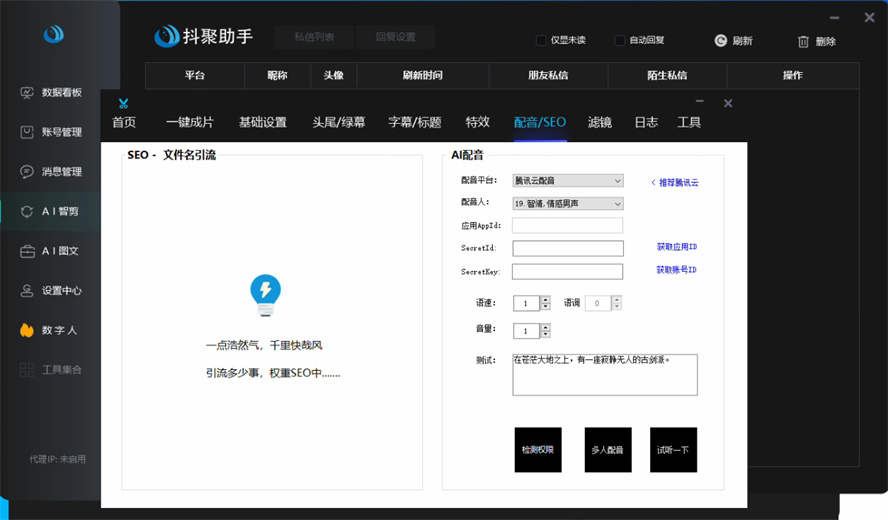Select the 配音/SEO tab
The height and width of the screenshot is (520, 888).
click(x=540, y=122)
